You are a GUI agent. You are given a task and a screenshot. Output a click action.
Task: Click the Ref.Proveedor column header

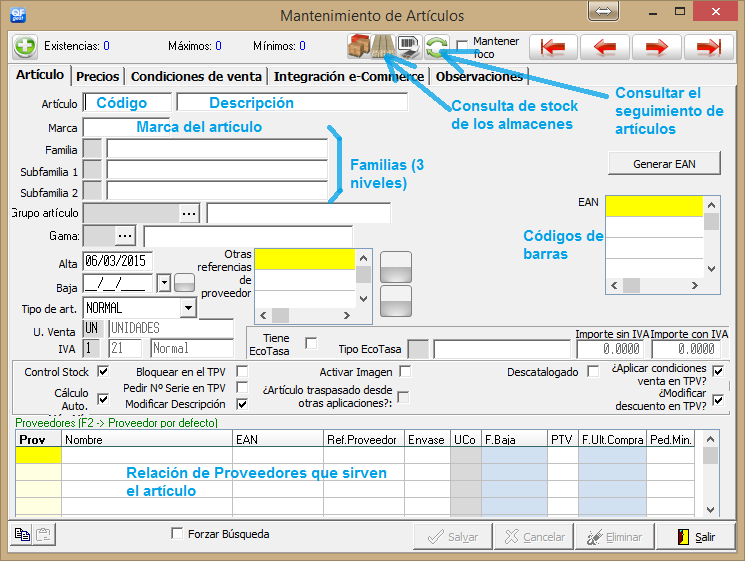[363, 439]
